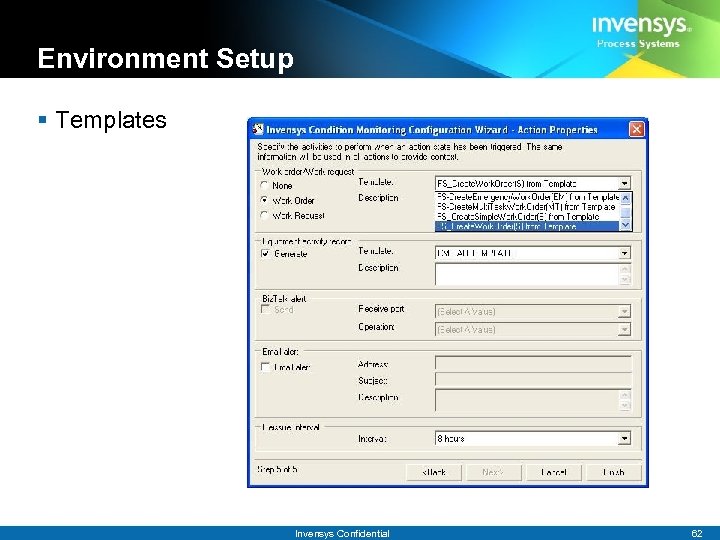Click the email Address field

point(533,364)
